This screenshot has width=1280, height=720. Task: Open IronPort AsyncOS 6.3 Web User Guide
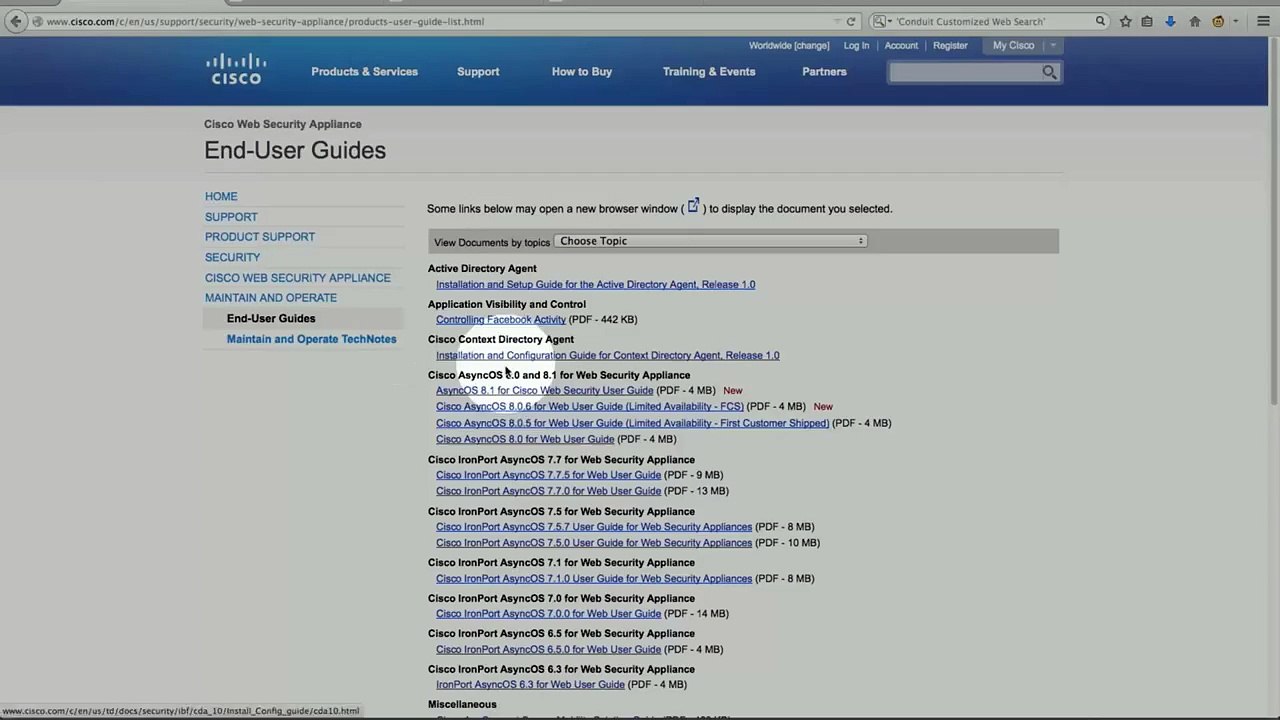[x=530, y=685]
